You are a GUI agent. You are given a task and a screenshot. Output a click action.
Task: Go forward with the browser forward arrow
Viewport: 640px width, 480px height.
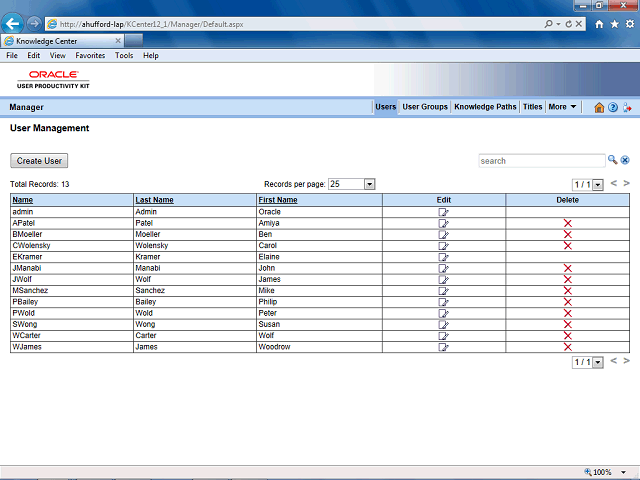point(34,24)
